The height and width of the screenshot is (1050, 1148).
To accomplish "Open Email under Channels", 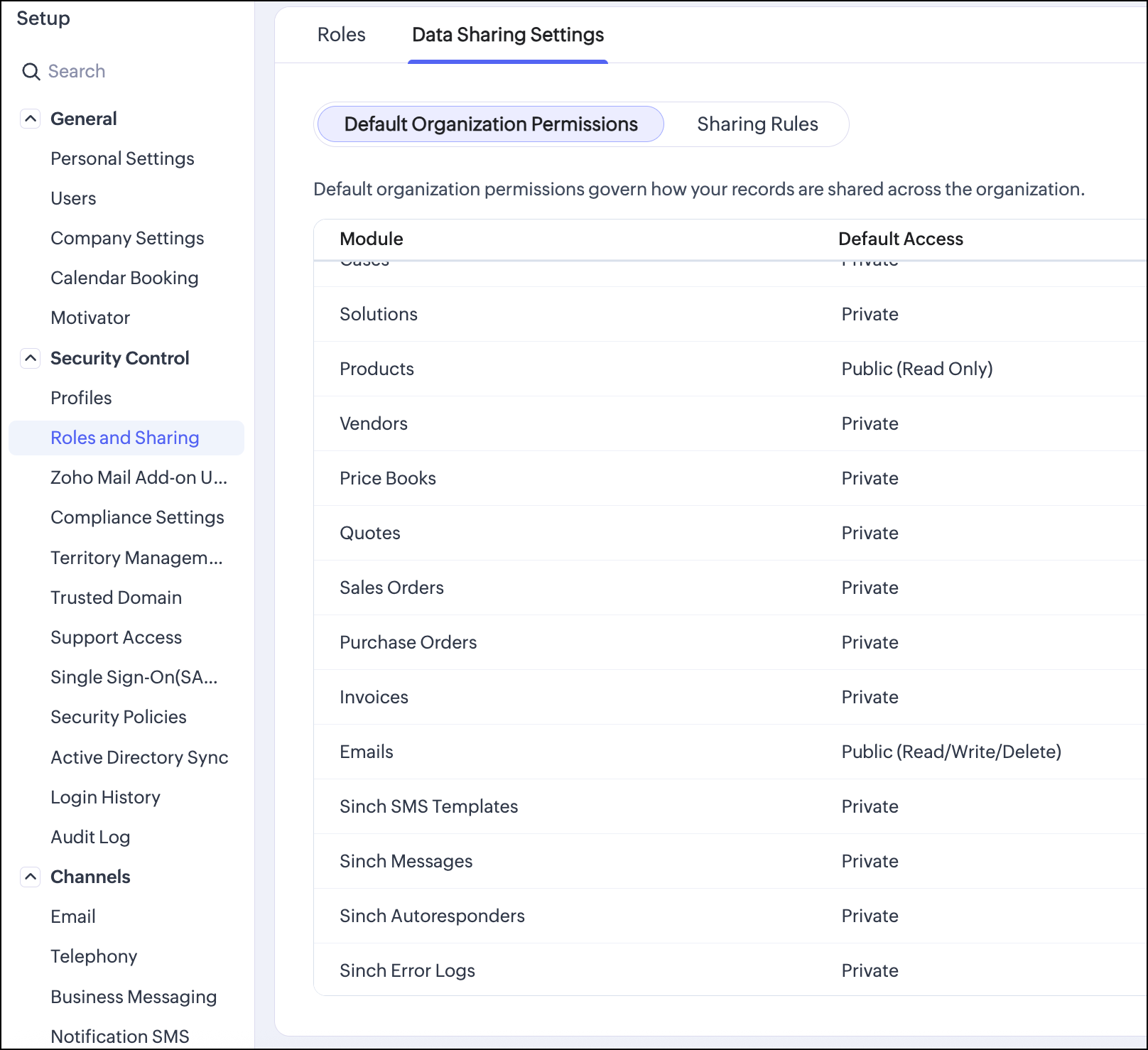I will tap(73, 916).
